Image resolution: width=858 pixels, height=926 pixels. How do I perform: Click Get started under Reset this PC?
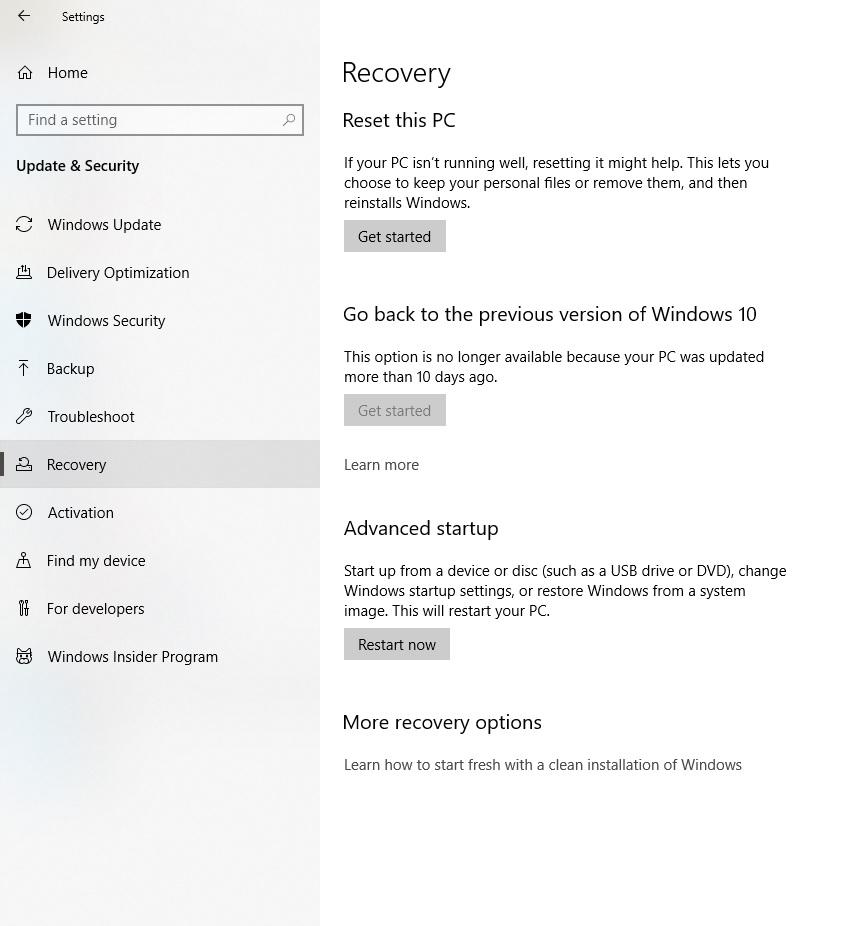pyautogui.click(x=394, y=236)
